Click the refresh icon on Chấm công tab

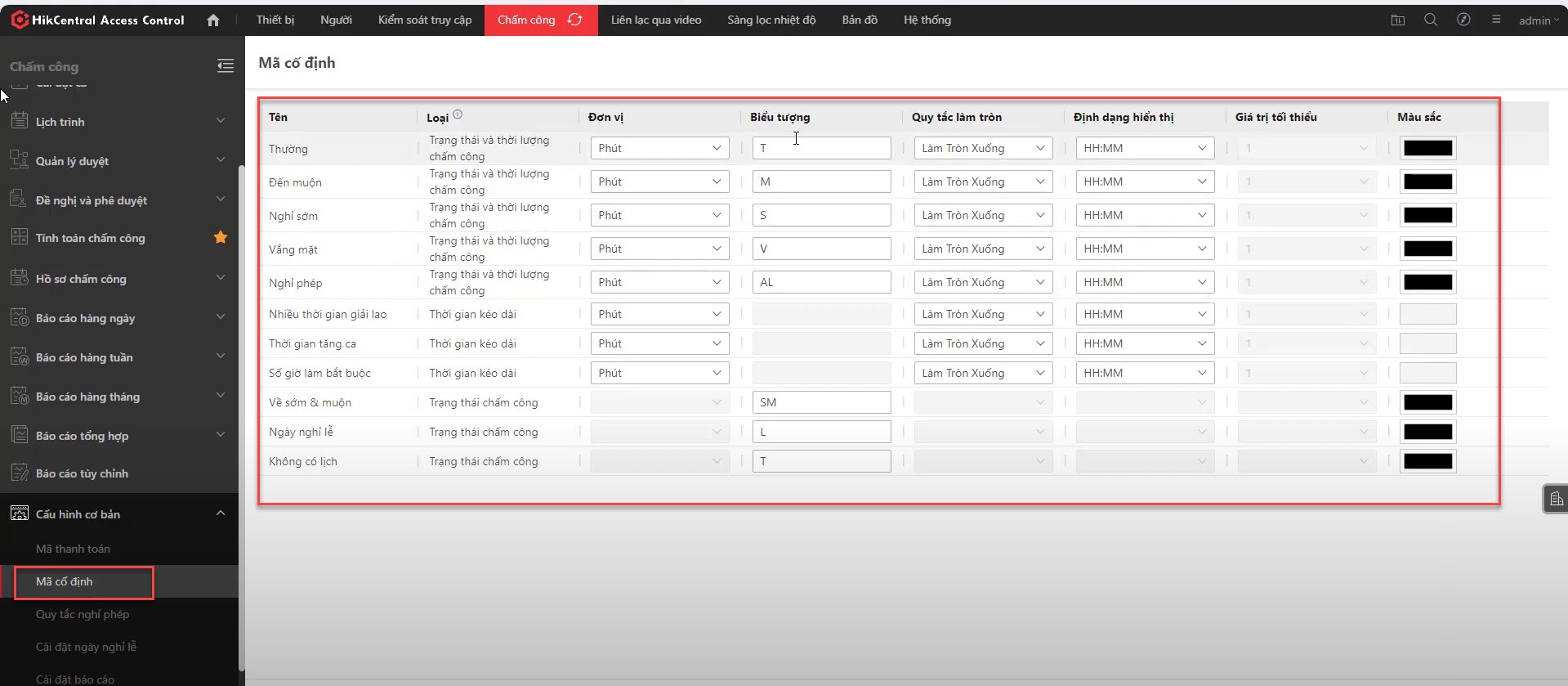(x=575, y=20)
